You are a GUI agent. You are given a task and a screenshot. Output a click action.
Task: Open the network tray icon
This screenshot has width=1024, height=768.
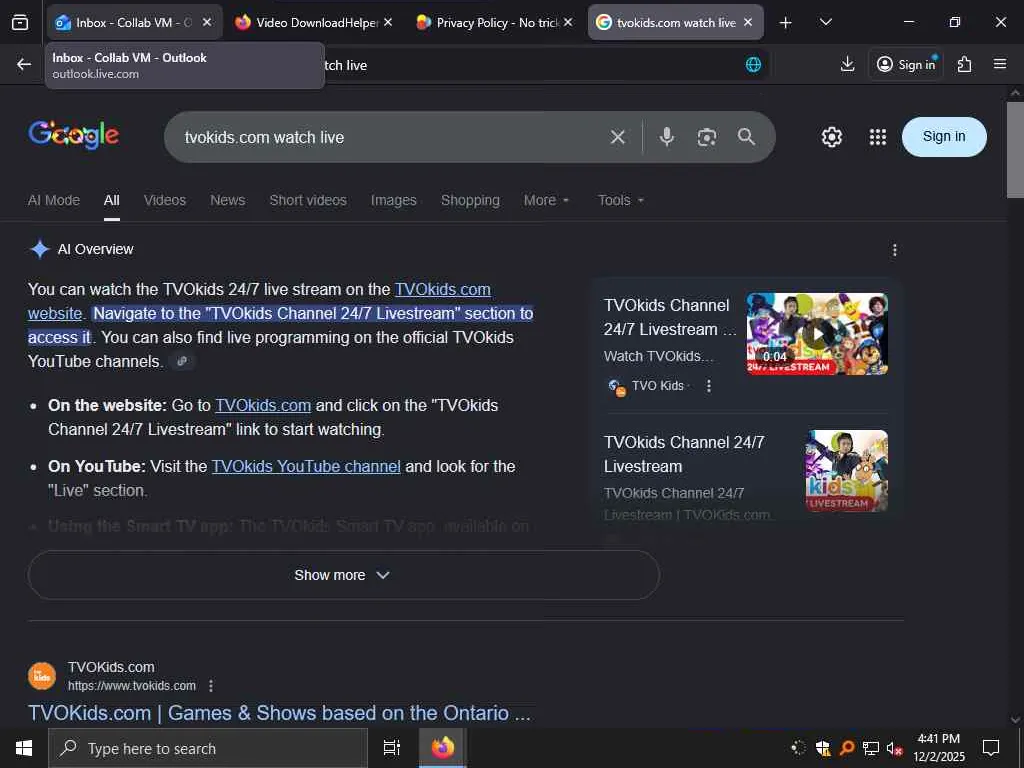coord(871,748)
